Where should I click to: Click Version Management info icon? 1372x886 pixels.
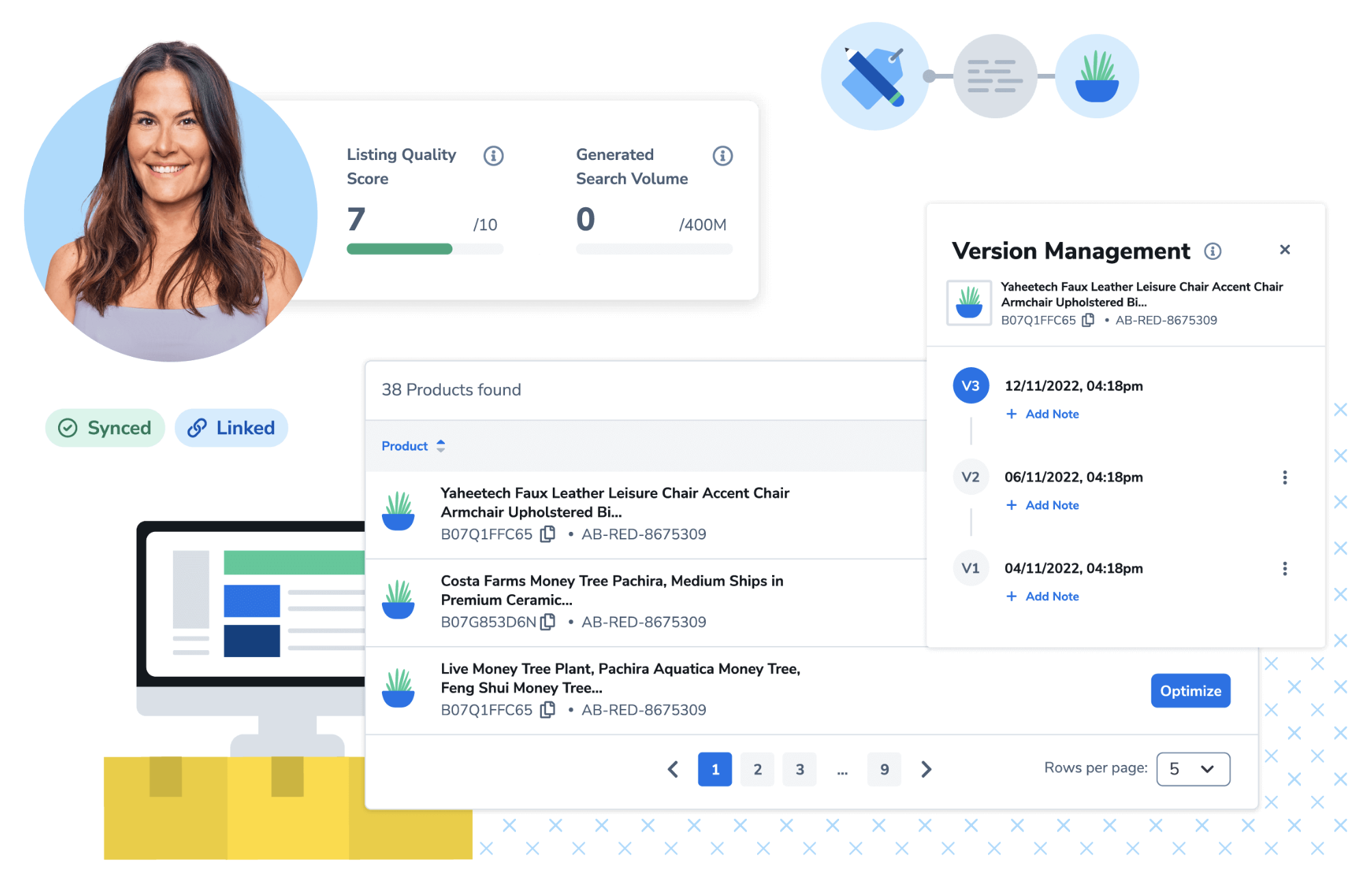1213,251
